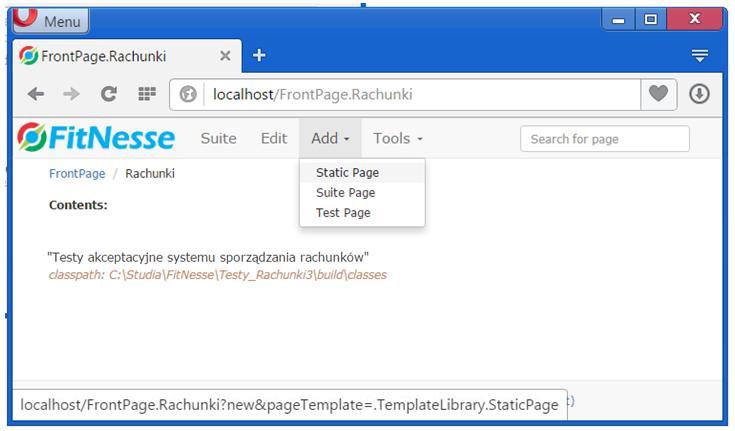The height and width of the screenshot is (431, 735).
Task: Open the Opera Menu button
Action: click(51, 21)
